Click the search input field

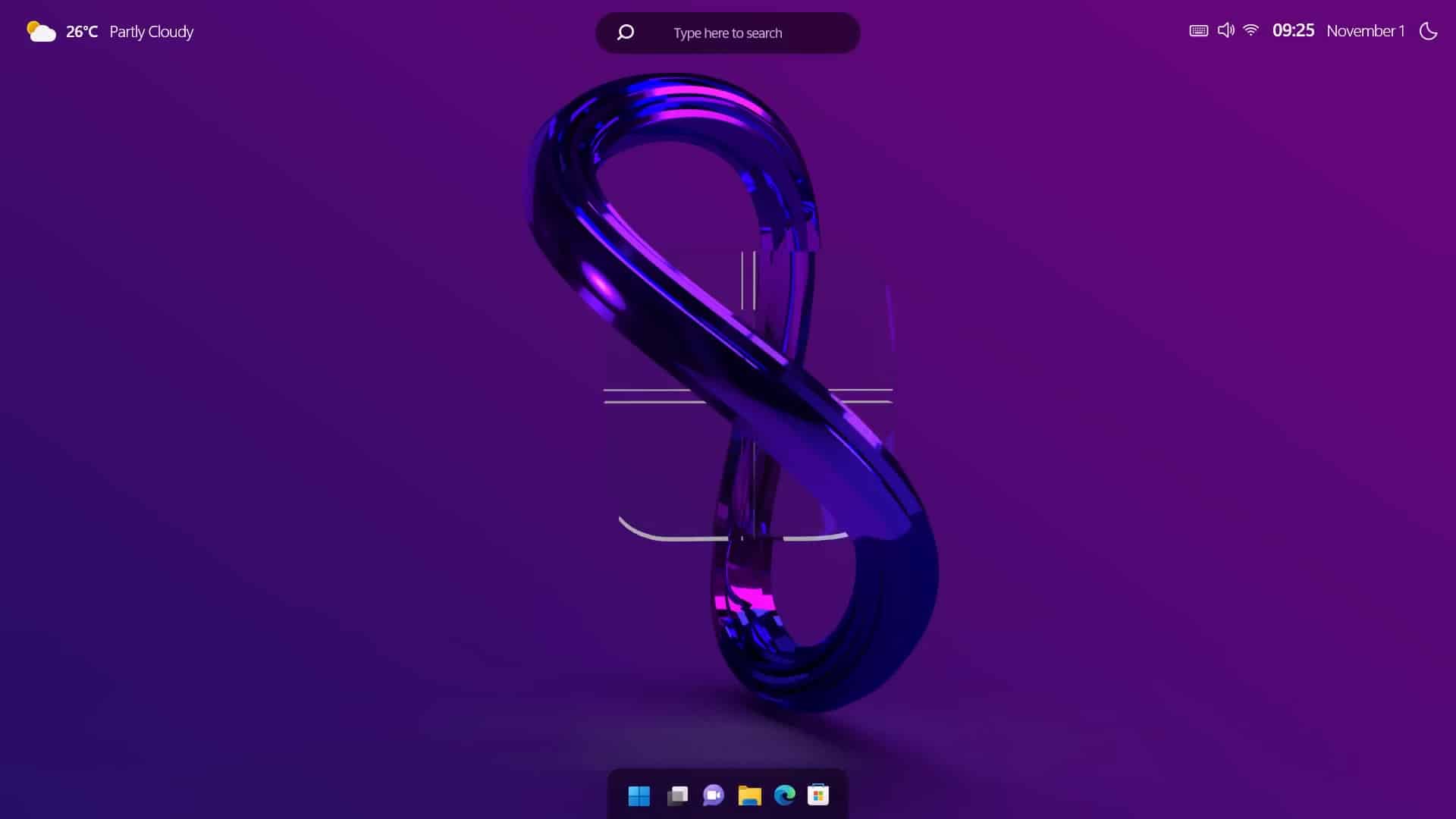[727, 32]
